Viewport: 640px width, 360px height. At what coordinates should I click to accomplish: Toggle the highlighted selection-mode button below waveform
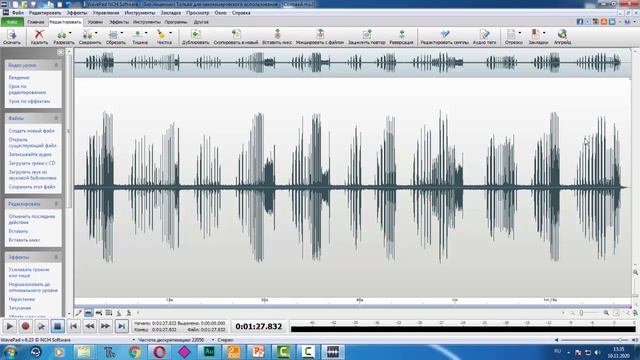(x=89, y=313)
